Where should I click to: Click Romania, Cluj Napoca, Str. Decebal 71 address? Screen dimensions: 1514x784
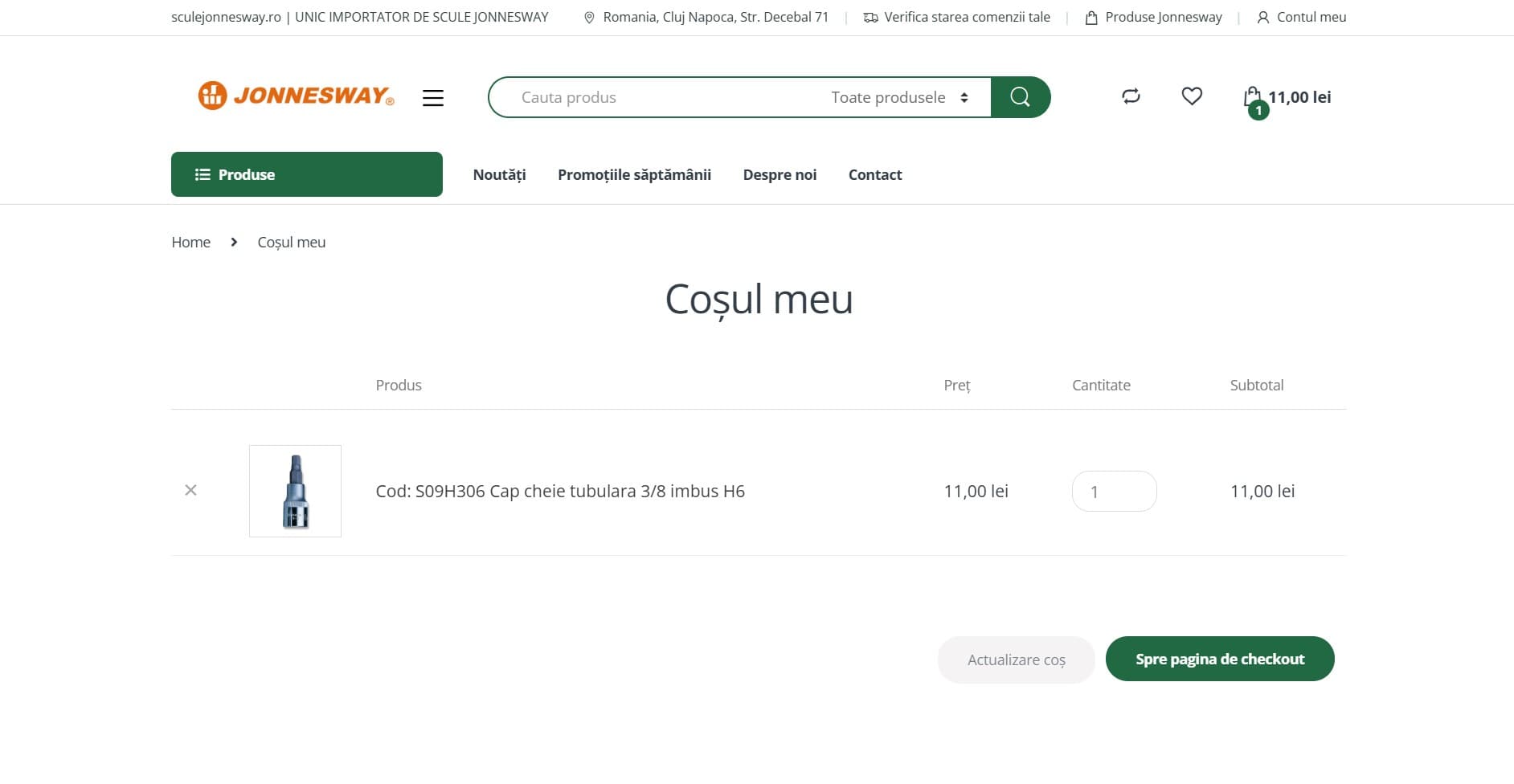click(715, 17)
